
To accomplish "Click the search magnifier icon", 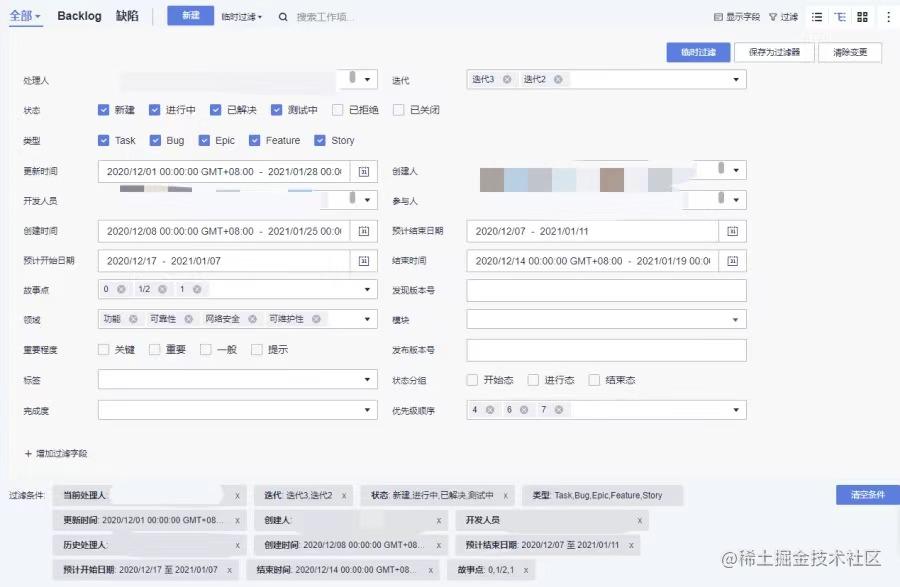I will (x=283, y=17).
